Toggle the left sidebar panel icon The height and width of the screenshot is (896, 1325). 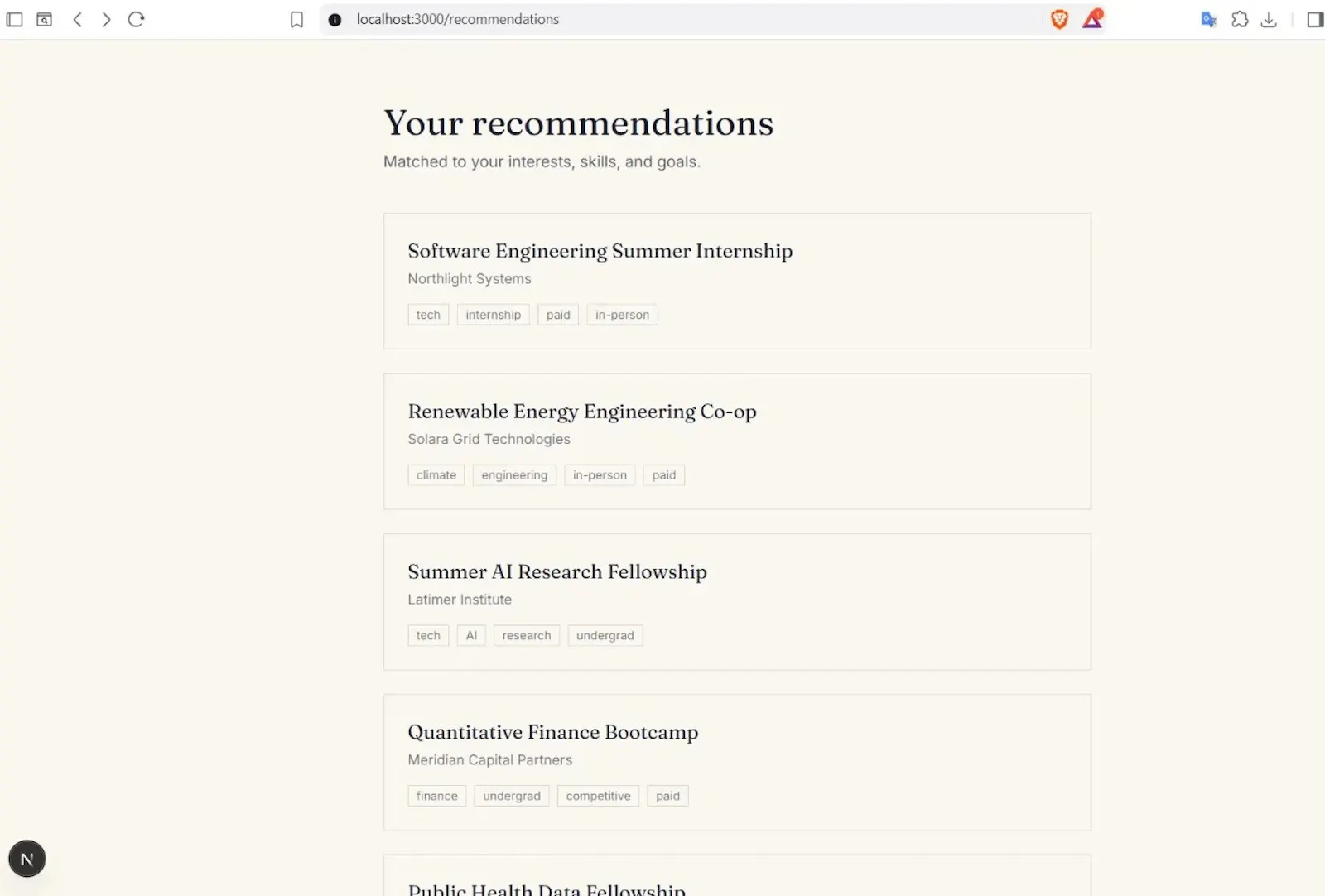tap(14, 19)
